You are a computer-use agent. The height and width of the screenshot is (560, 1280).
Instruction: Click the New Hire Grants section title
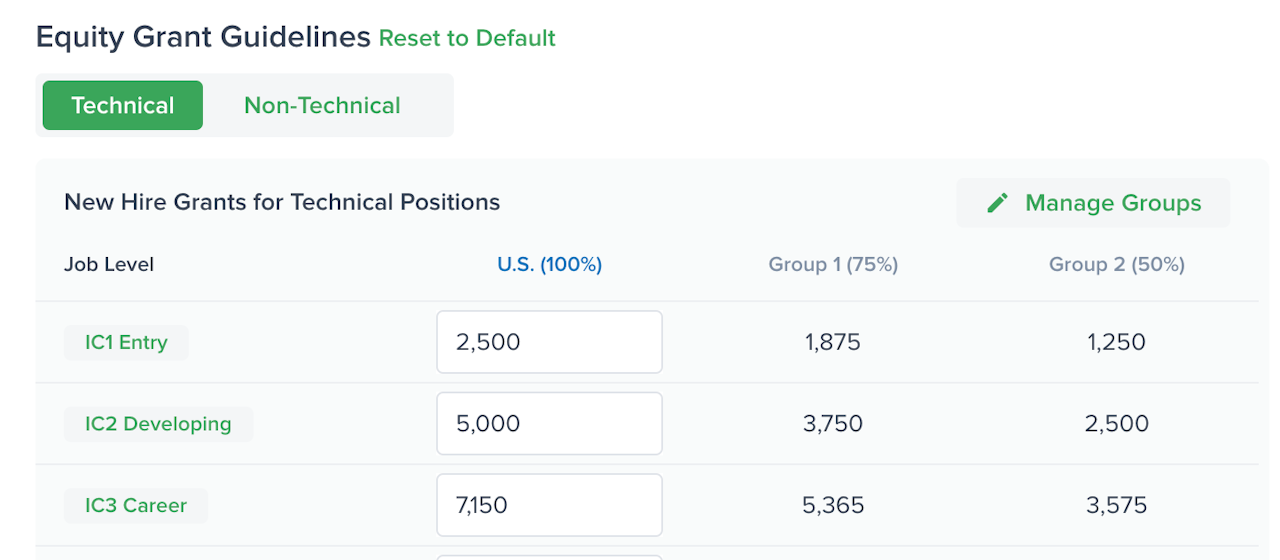click(x=282, y=202)
